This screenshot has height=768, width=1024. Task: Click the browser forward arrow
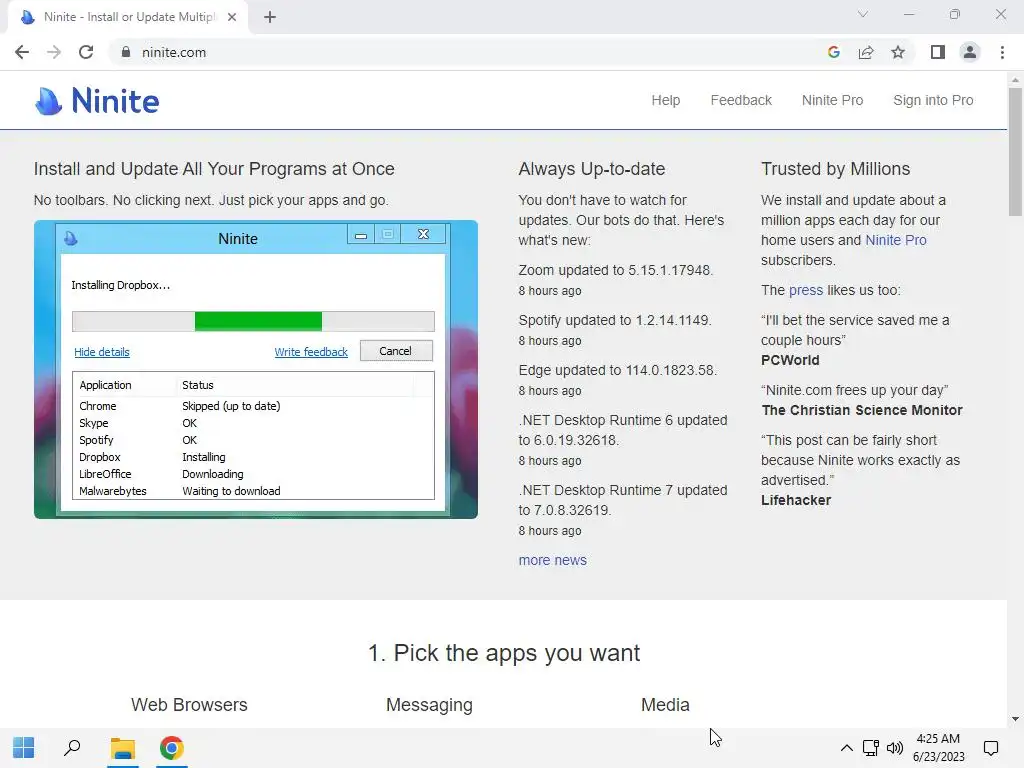[54, 52]
